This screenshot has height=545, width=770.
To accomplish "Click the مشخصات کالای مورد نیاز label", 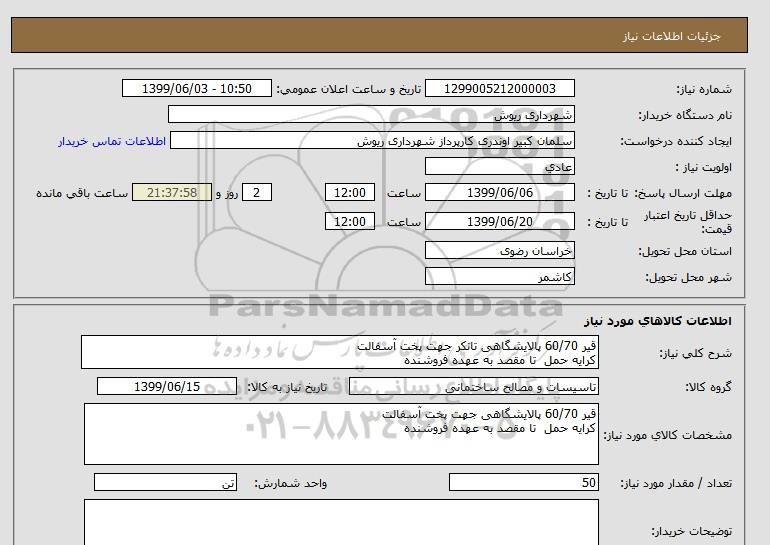I will coord(667,435).
